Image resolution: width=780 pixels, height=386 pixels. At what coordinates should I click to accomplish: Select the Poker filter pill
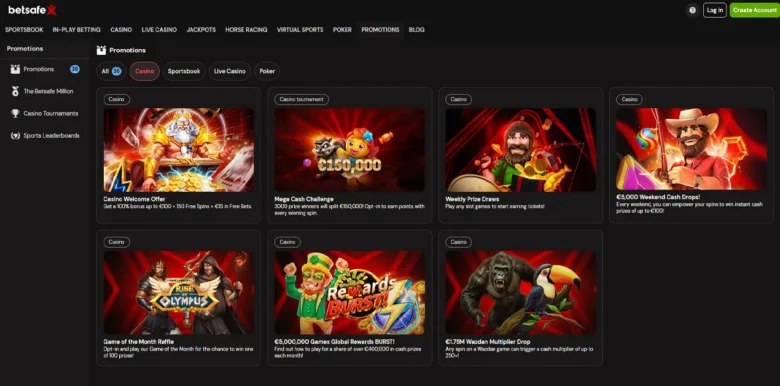[x=267, y=71]
